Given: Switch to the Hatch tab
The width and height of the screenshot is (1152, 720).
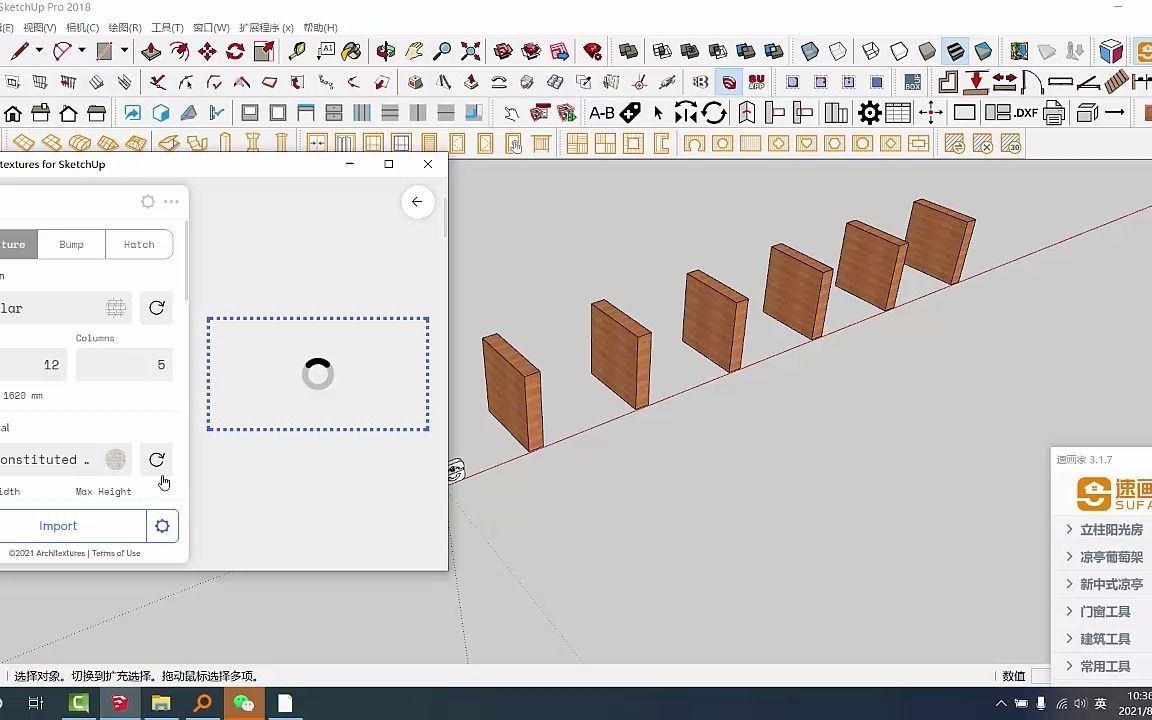Looking at the screenshot, I should [138, 244].
